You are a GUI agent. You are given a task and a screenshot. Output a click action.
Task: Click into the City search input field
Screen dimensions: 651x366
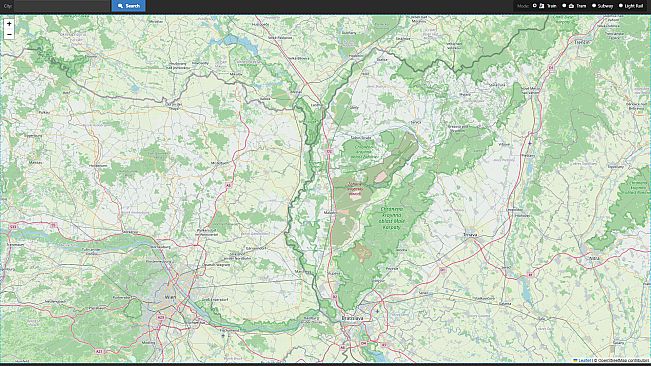click(x=62, y=6)
